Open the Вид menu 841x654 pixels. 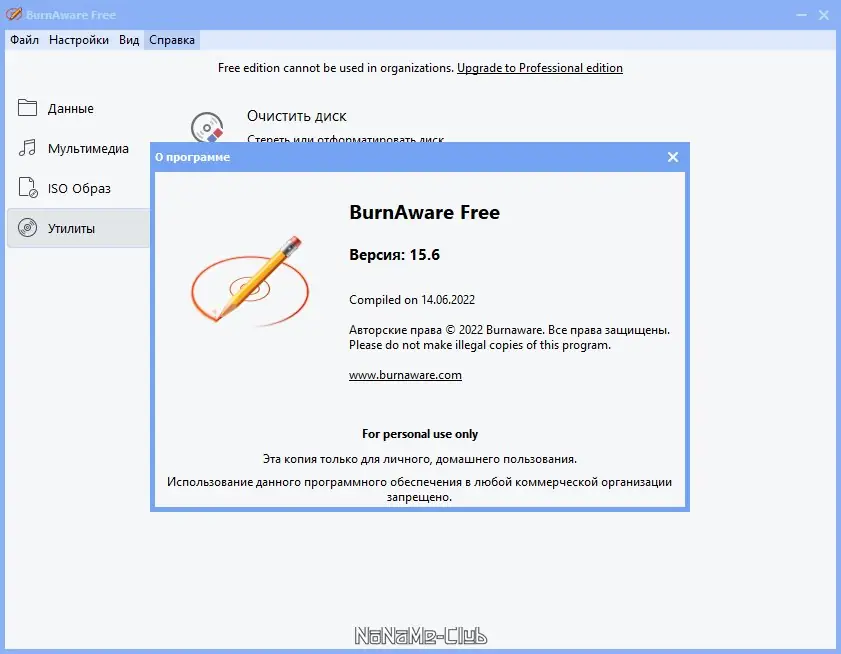tap(127, 40)
